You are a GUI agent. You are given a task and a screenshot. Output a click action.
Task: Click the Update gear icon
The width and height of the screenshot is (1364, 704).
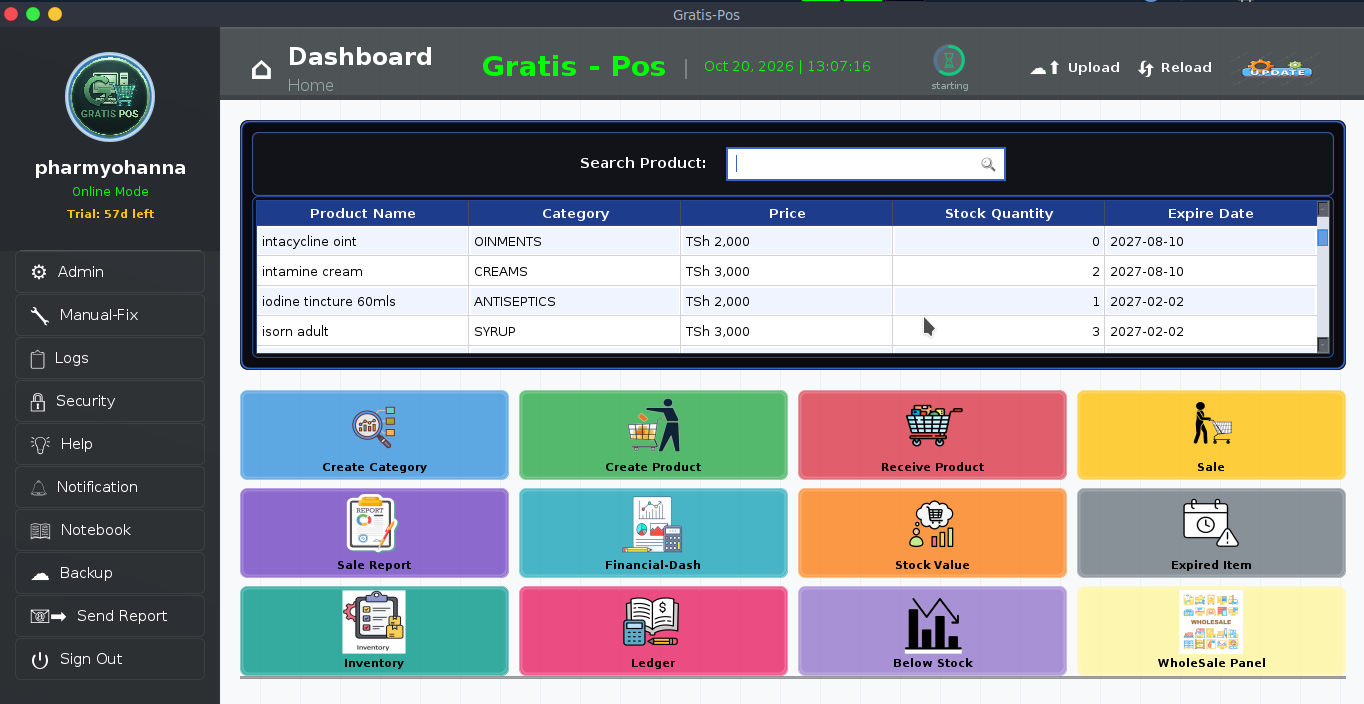pyautogui.click(x=1277, y=68)
